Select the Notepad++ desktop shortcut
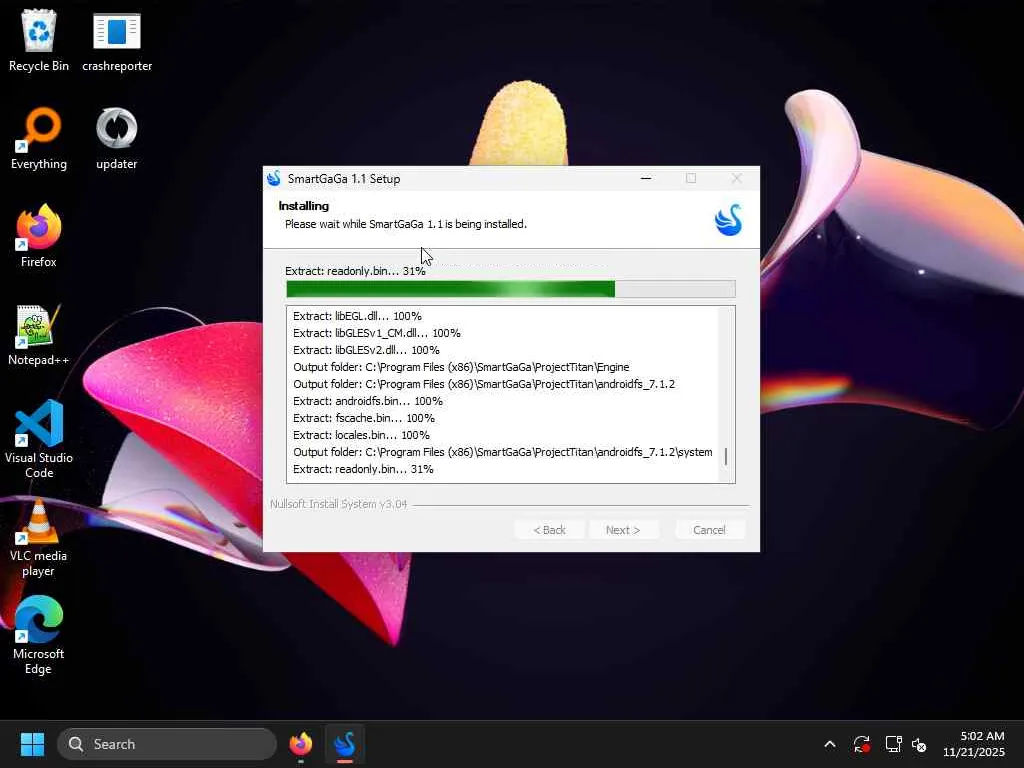This screenshot has height=768, width=1024. (39, 334)
